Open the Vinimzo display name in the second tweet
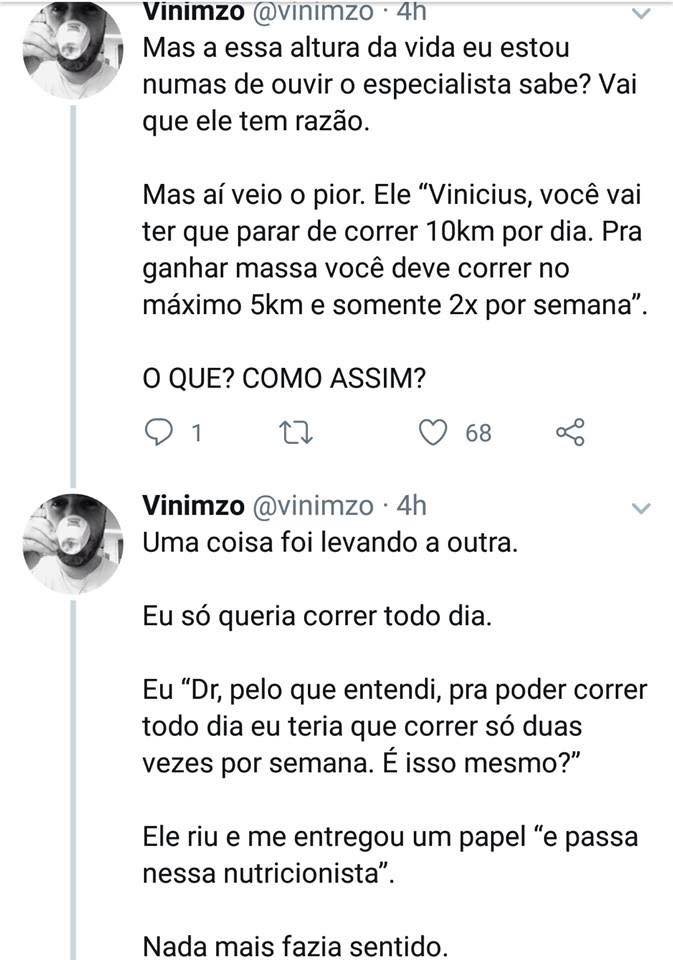Viewport: 673px width, 960px height. (x=194, y=506)
